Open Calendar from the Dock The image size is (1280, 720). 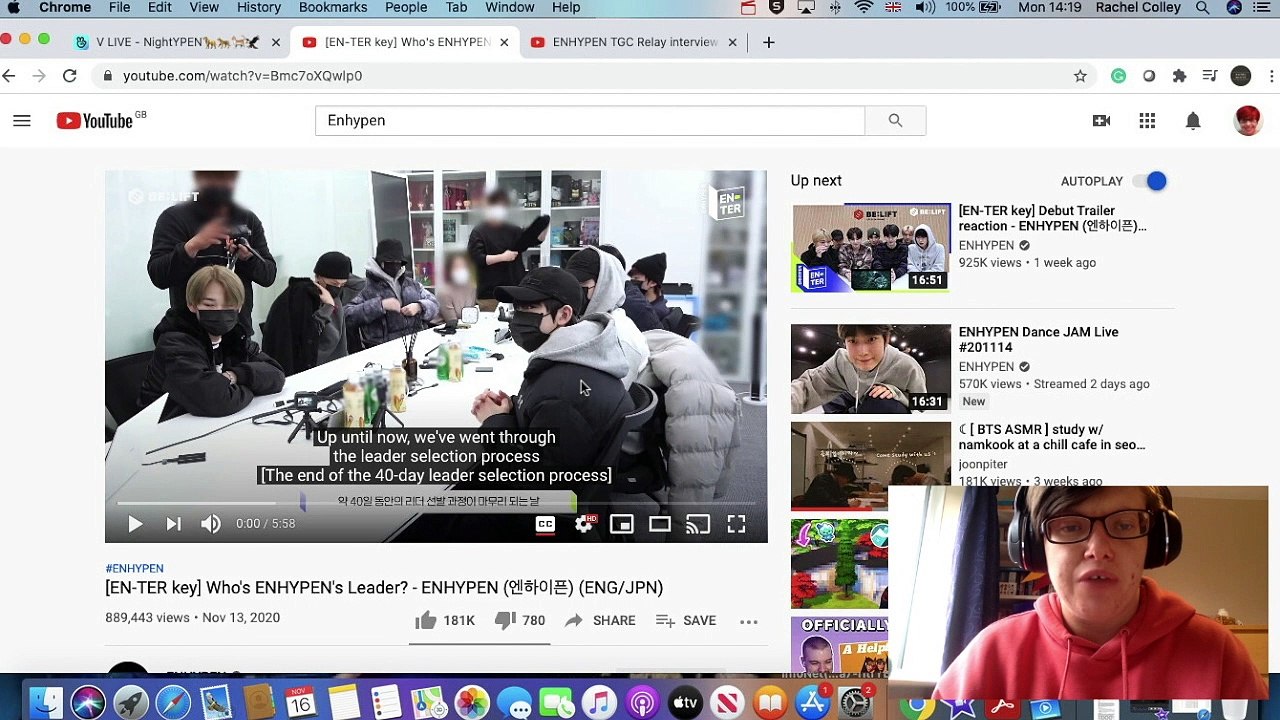300,702
